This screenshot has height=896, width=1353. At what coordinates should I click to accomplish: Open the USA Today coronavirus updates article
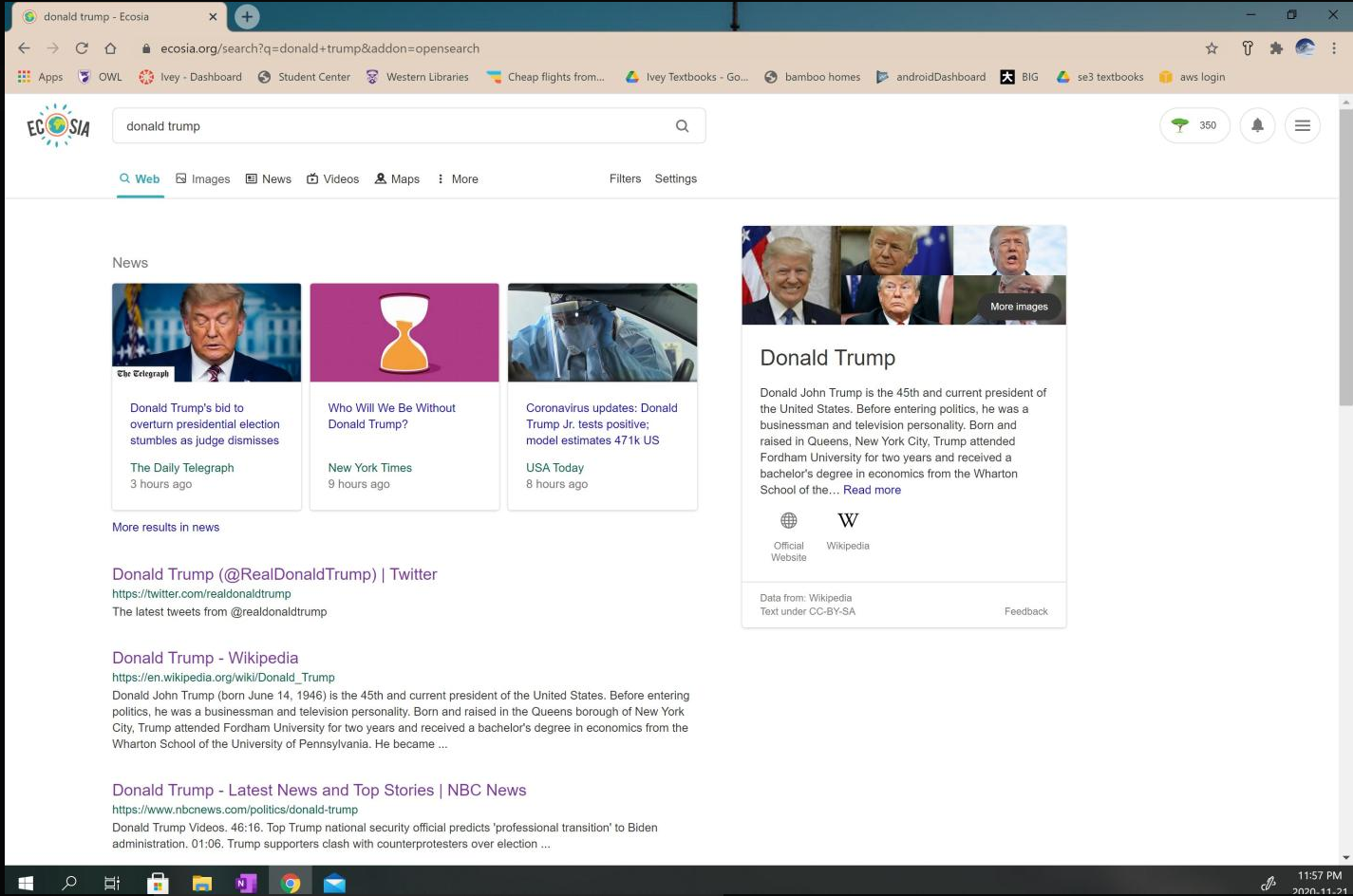(601, 424)
